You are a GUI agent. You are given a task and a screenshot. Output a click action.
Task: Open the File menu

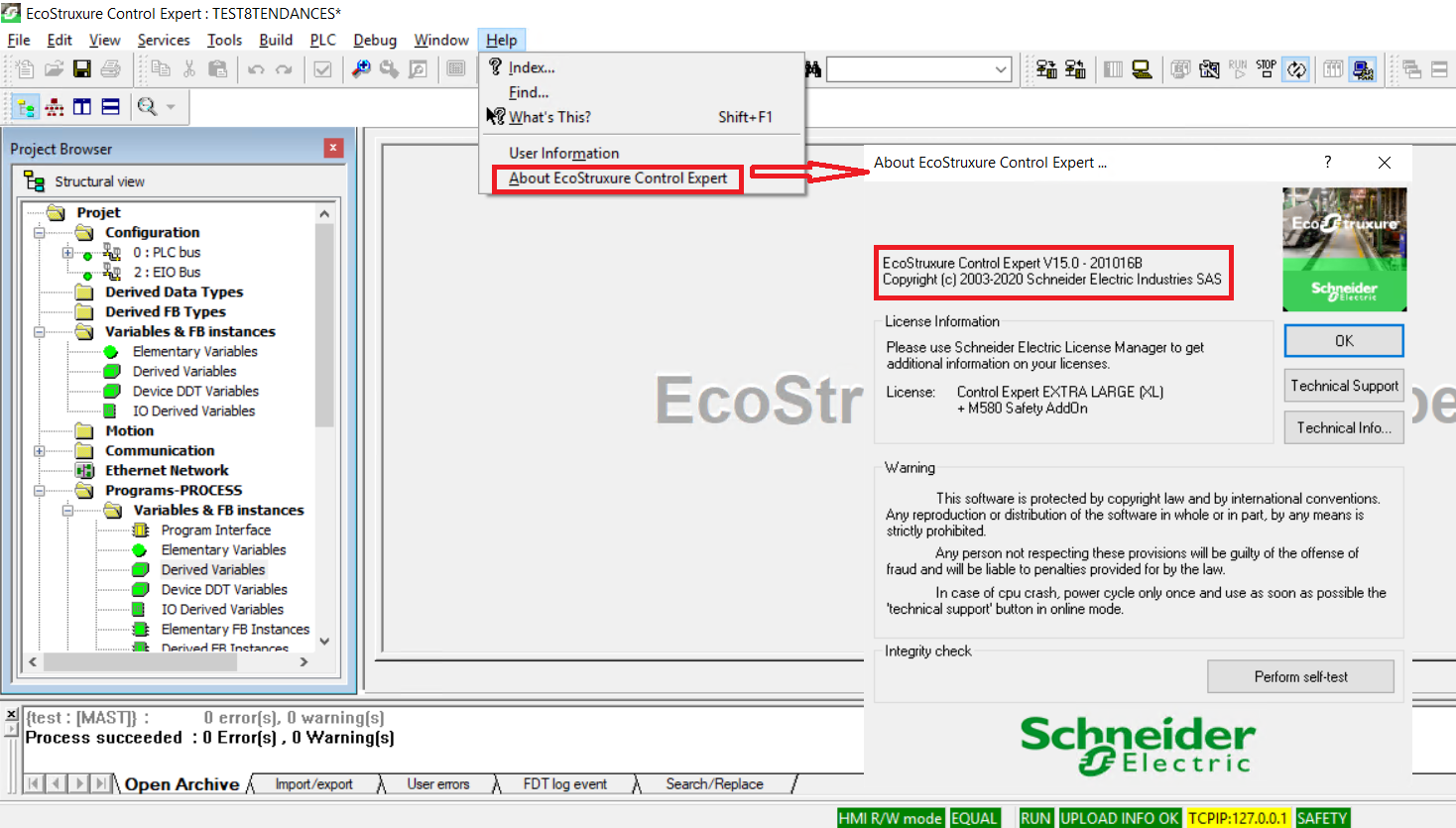tap(19, 40)
